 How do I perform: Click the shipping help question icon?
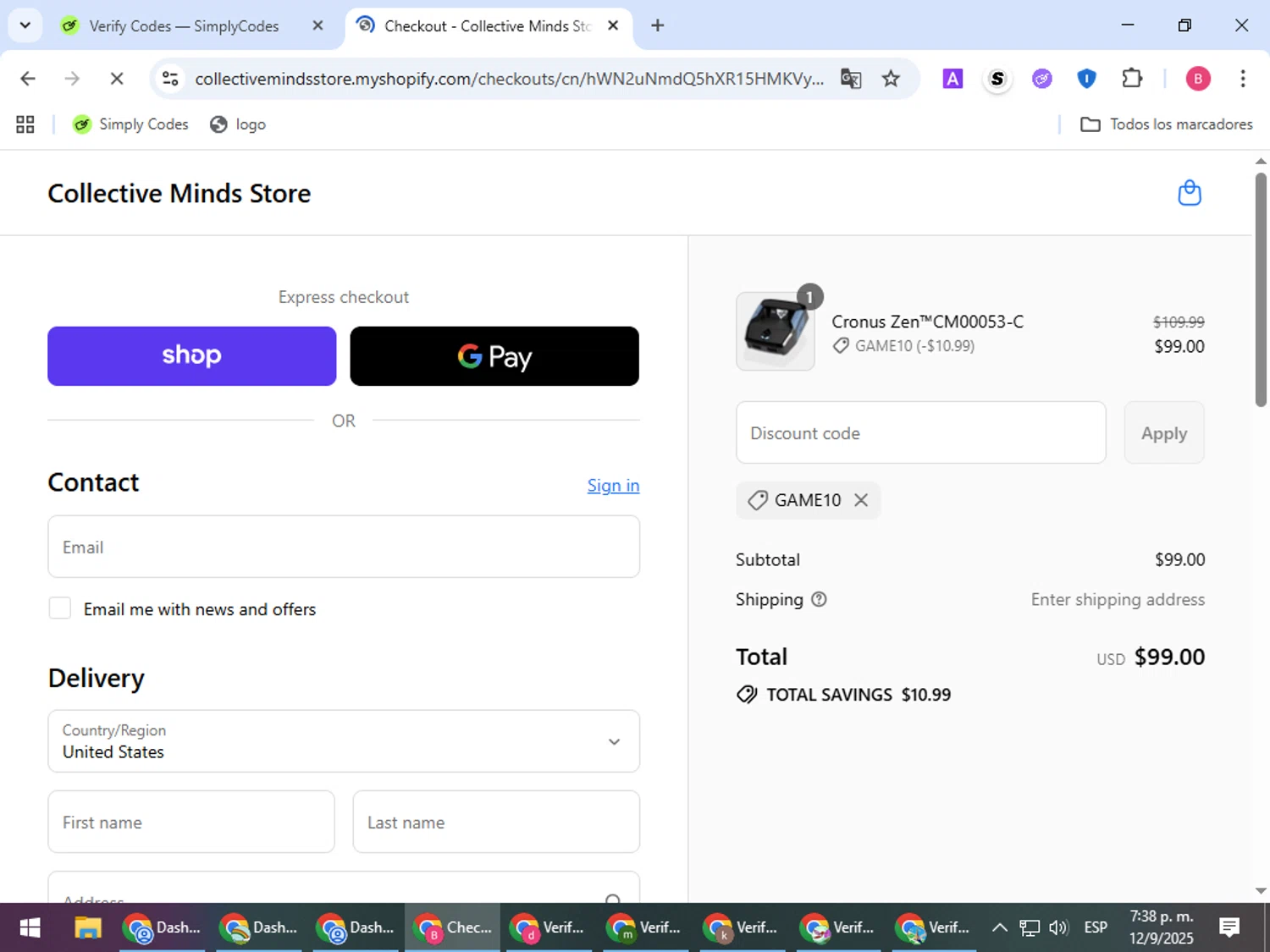[x=819, y=599]
